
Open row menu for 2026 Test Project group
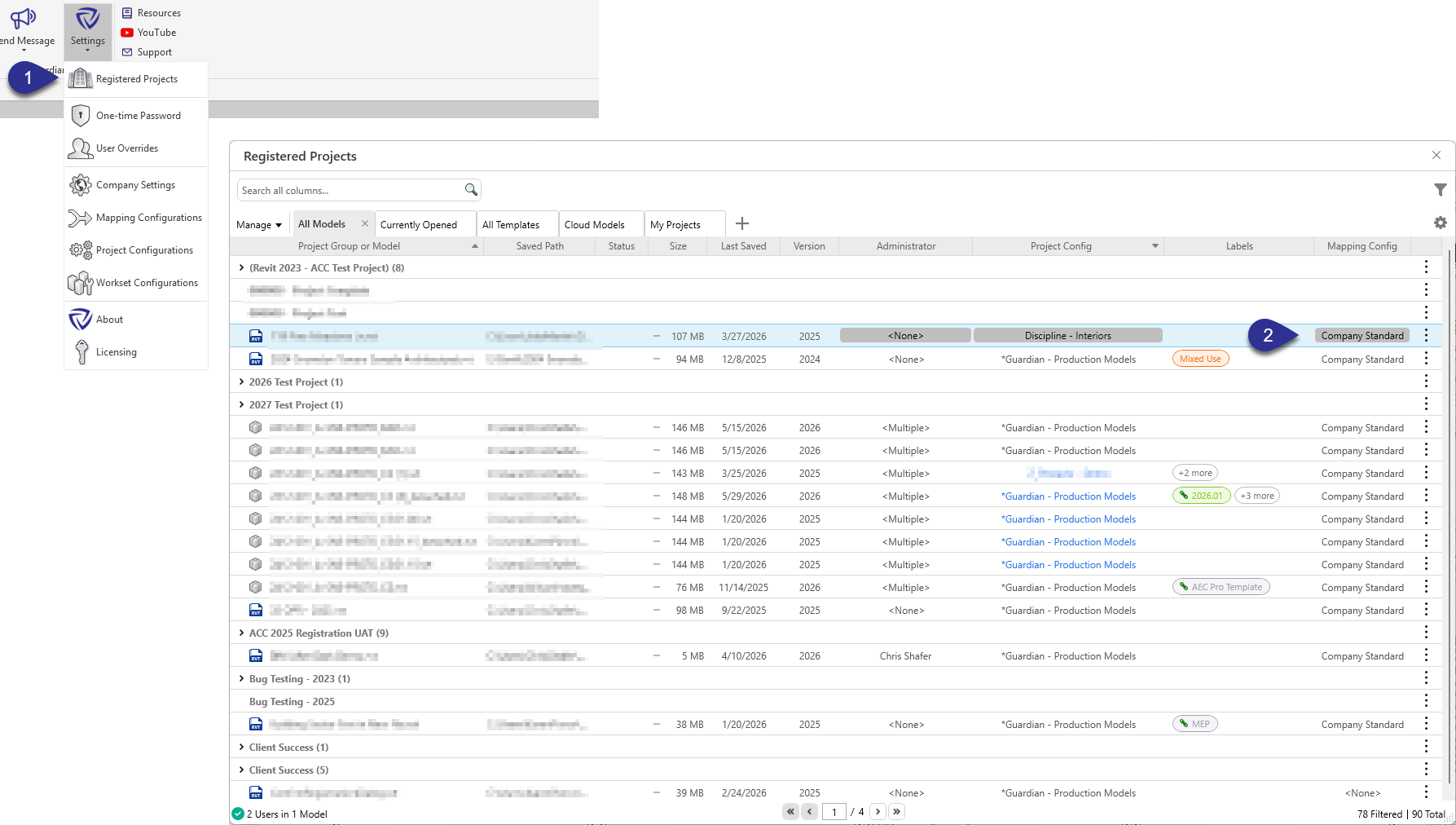coord(1426,381)
